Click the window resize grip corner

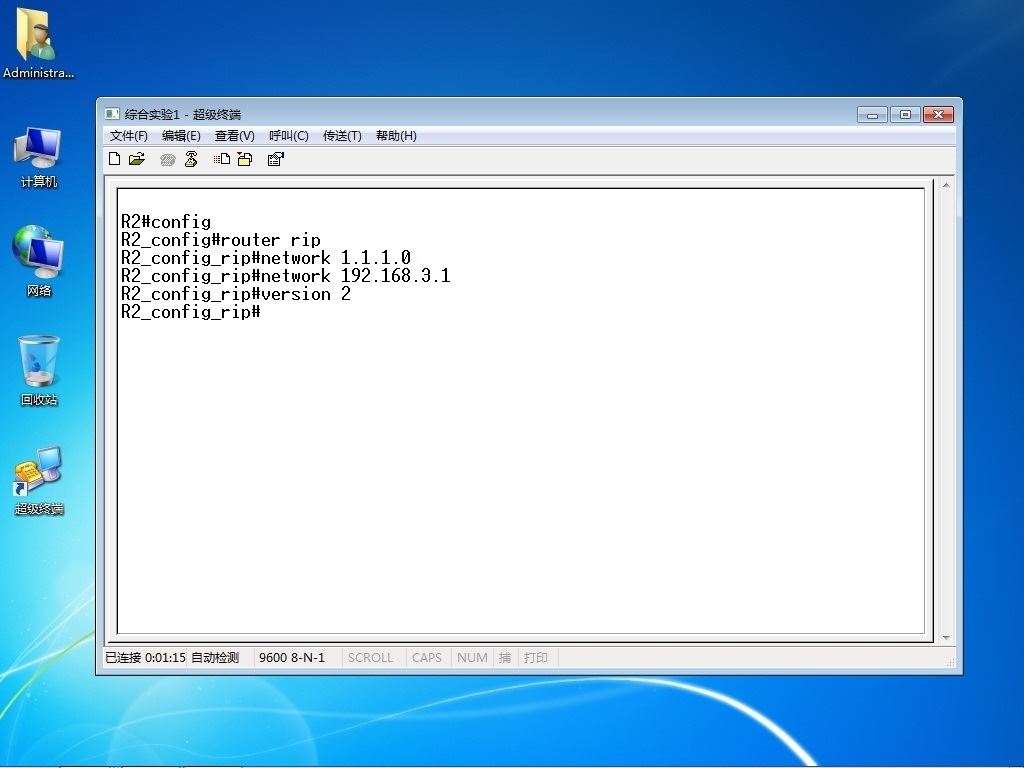tap(950, 662)
